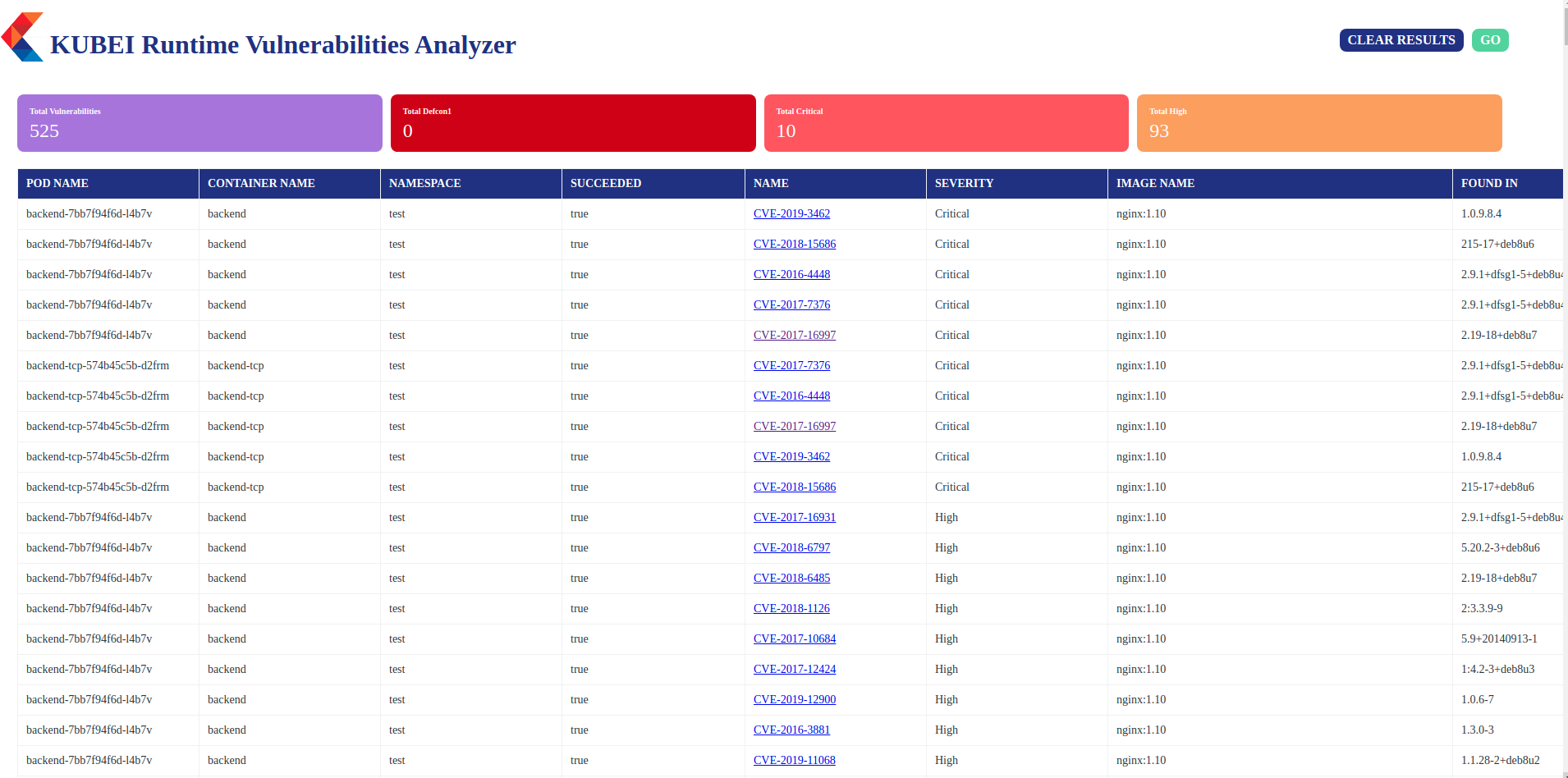Click the NAMESPACE column header
Viewport: 1568px width, 778px height.
pos(471,184)
